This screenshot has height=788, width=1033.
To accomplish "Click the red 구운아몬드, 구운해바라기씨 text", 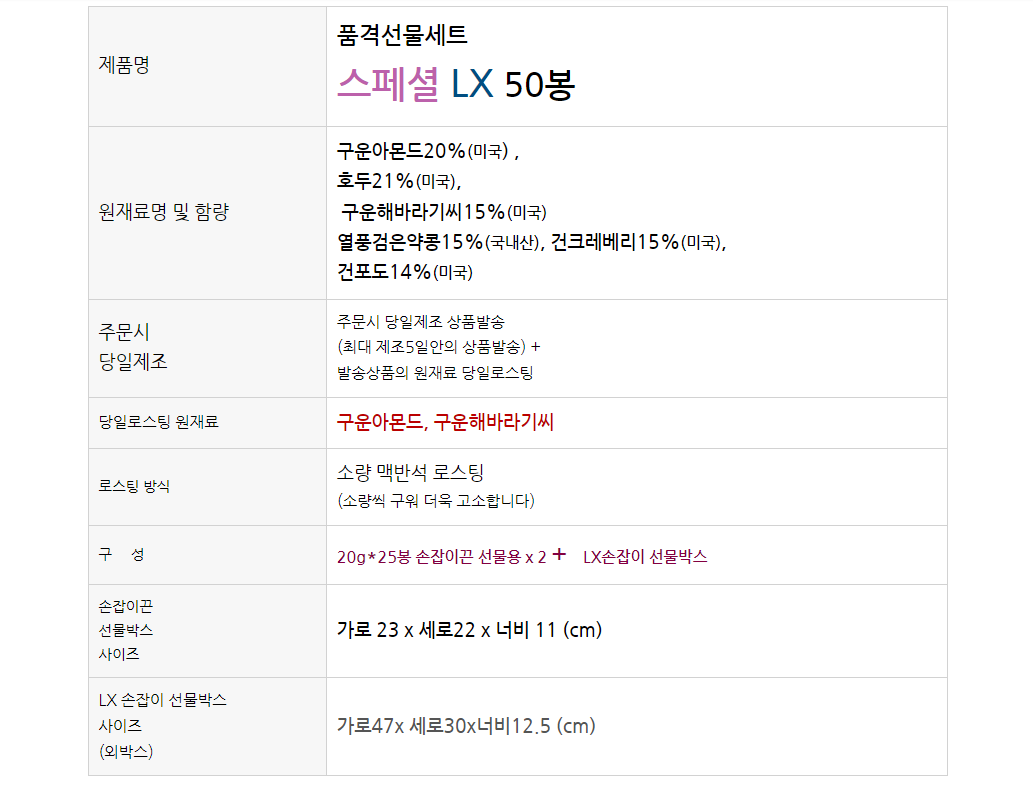I will [x=445, y=423].
